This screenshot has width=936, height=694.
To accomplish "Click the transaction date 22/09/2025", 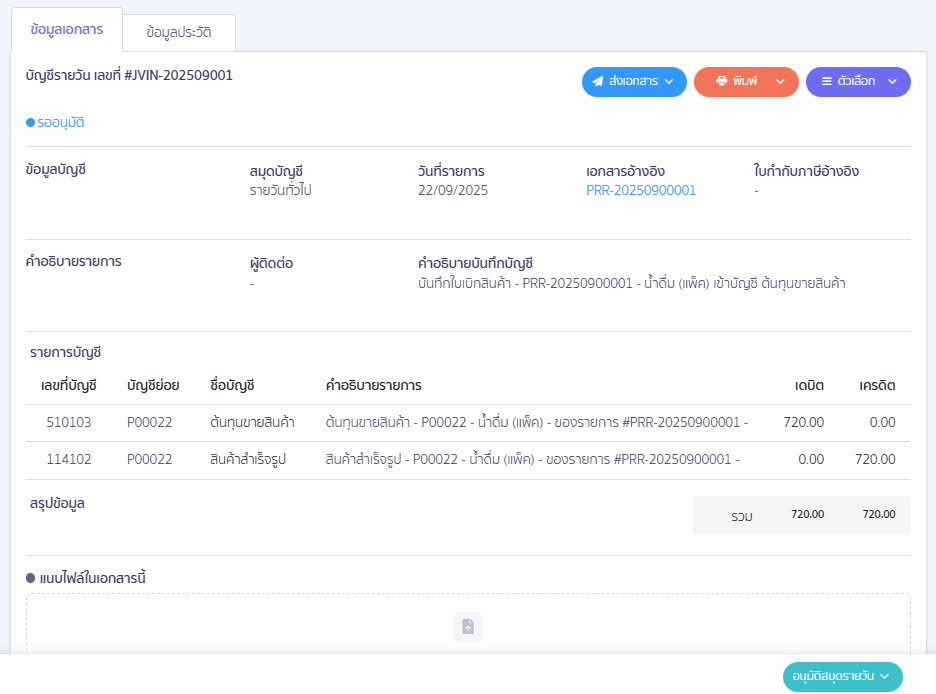I will point(452,190).
